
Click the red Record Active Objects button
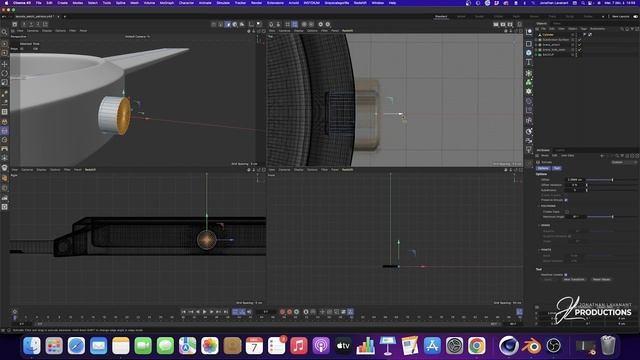coord(282,312)
